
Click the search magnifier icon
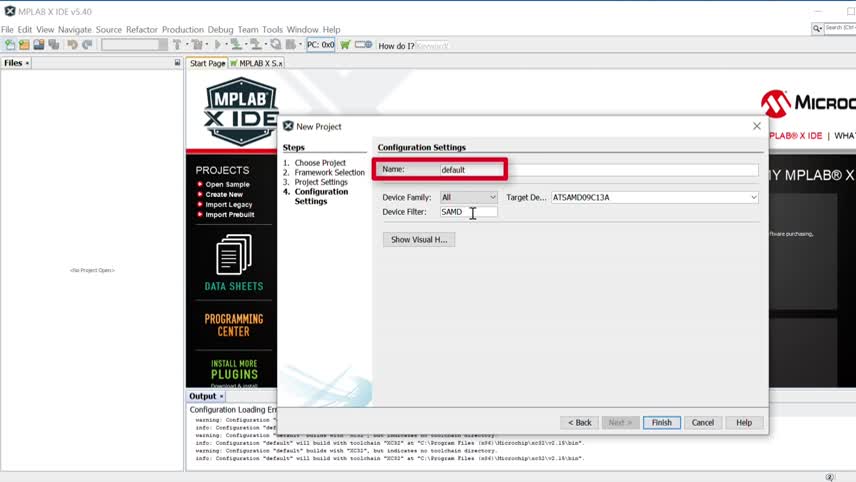coord(817,28)
